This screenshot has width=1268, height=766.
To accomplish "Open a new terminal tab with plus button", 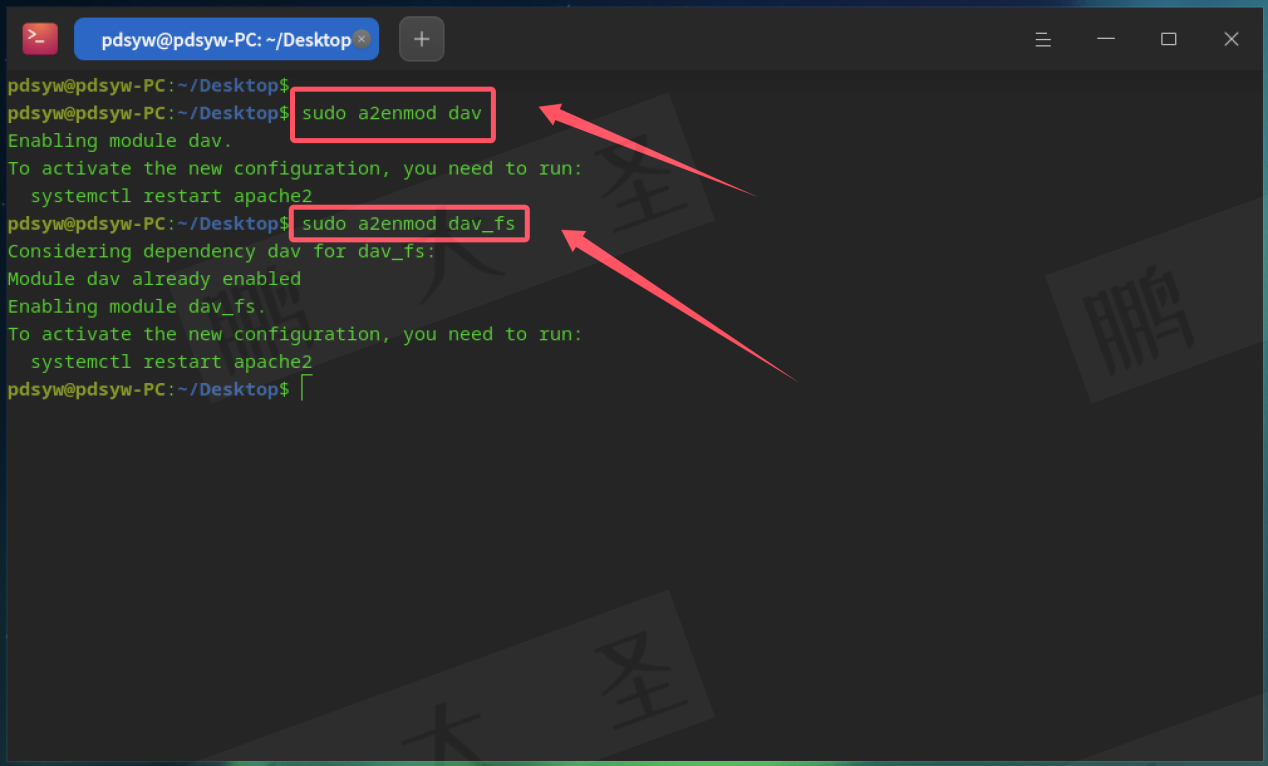I will pos(421,39).
